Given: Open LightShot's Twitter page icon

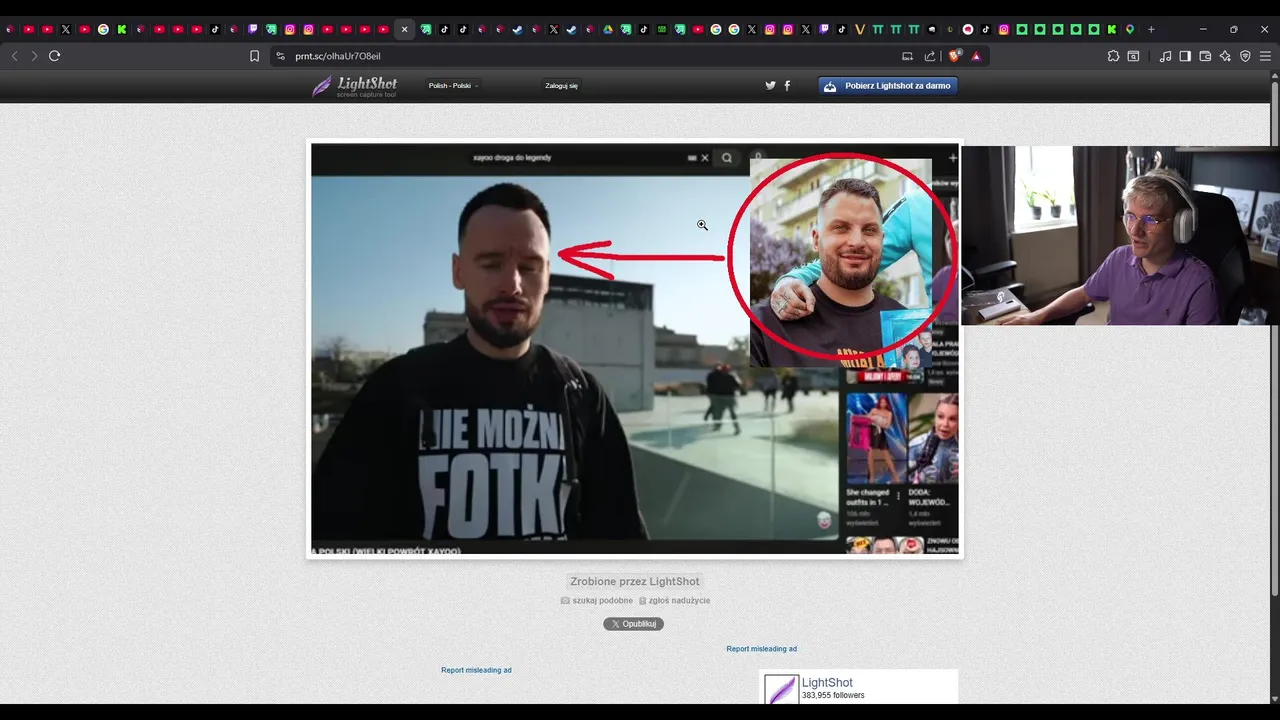Looking at the screenshot, I should [x=770, y=86].
